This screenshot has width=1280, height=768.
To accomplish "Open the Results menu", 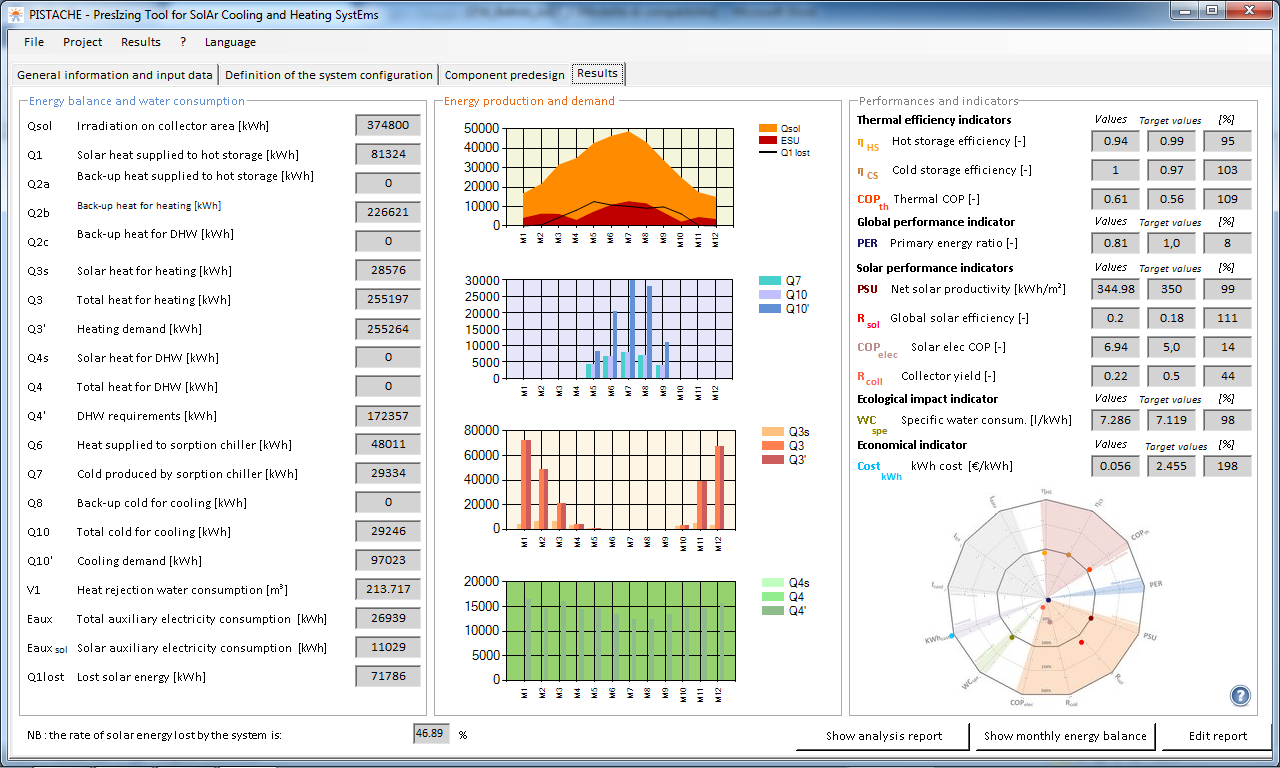I will pos(140,42).
